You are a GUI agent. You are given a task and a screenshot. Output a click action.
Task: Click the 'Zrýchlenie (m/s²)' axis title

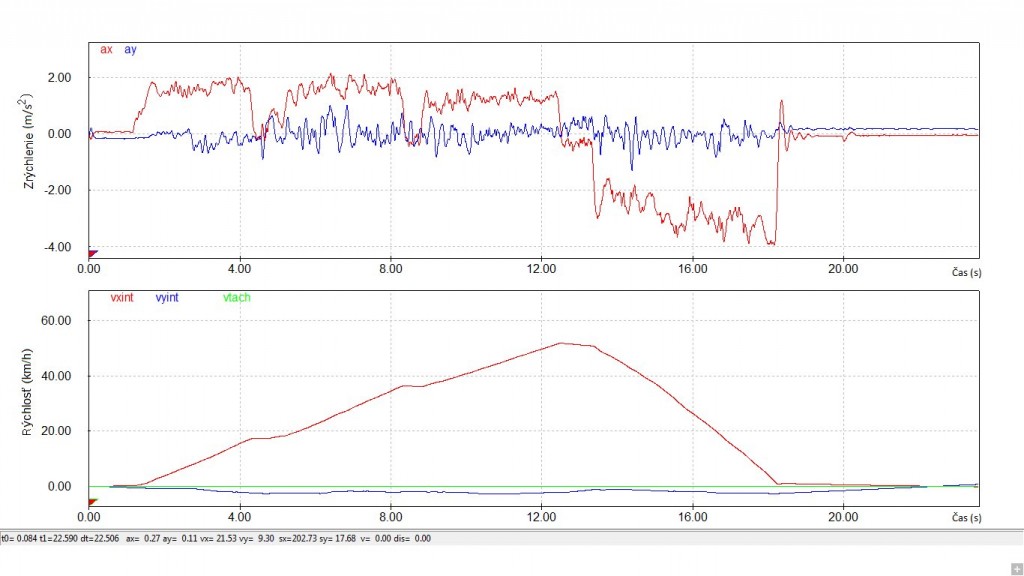click(27, 141)
